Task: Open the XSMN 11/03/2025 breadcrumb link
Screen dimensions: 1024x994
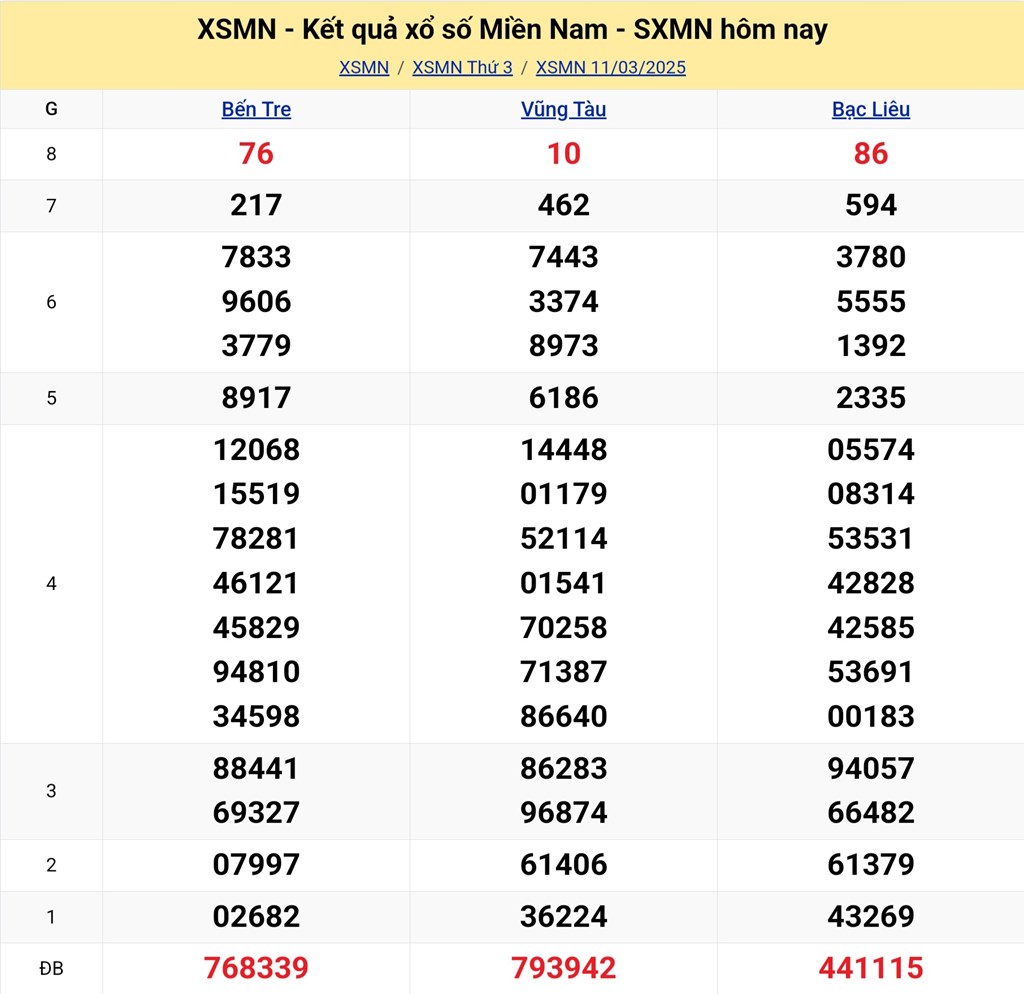Action: (x=611, y=68)
